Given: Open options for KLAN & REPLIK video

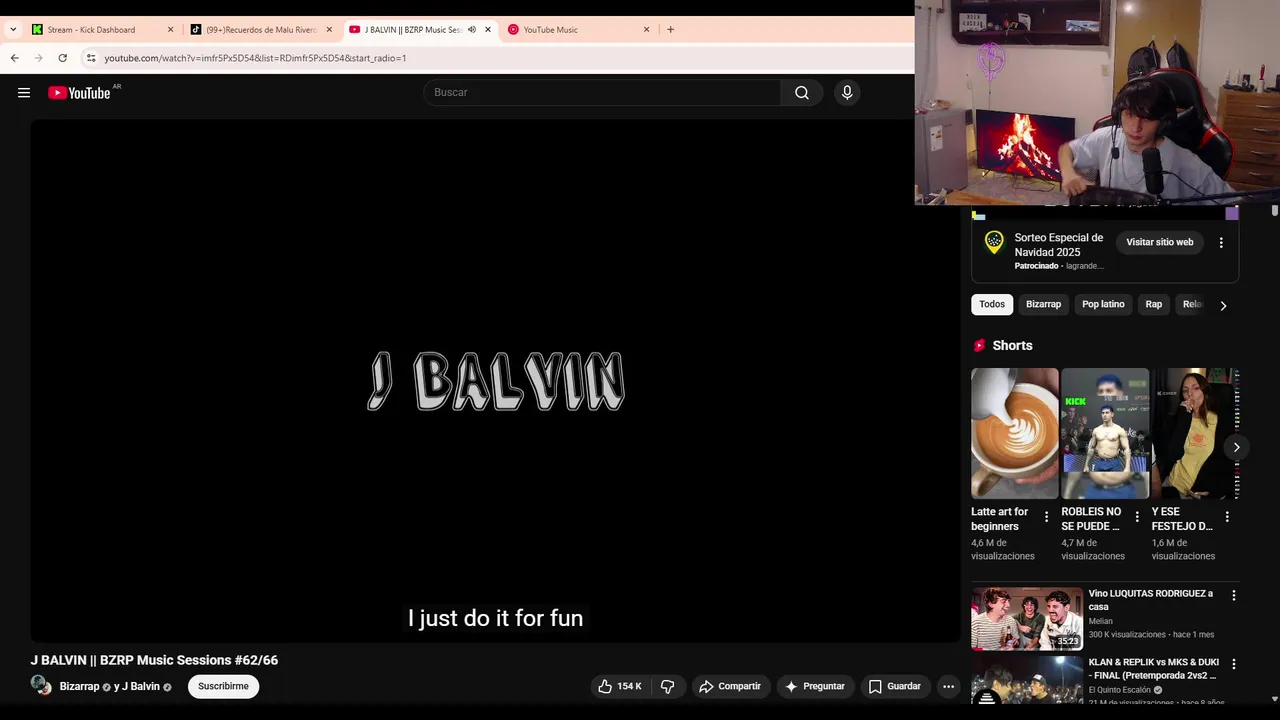Looking at the screenshot, I should (x=1233, y=664).
